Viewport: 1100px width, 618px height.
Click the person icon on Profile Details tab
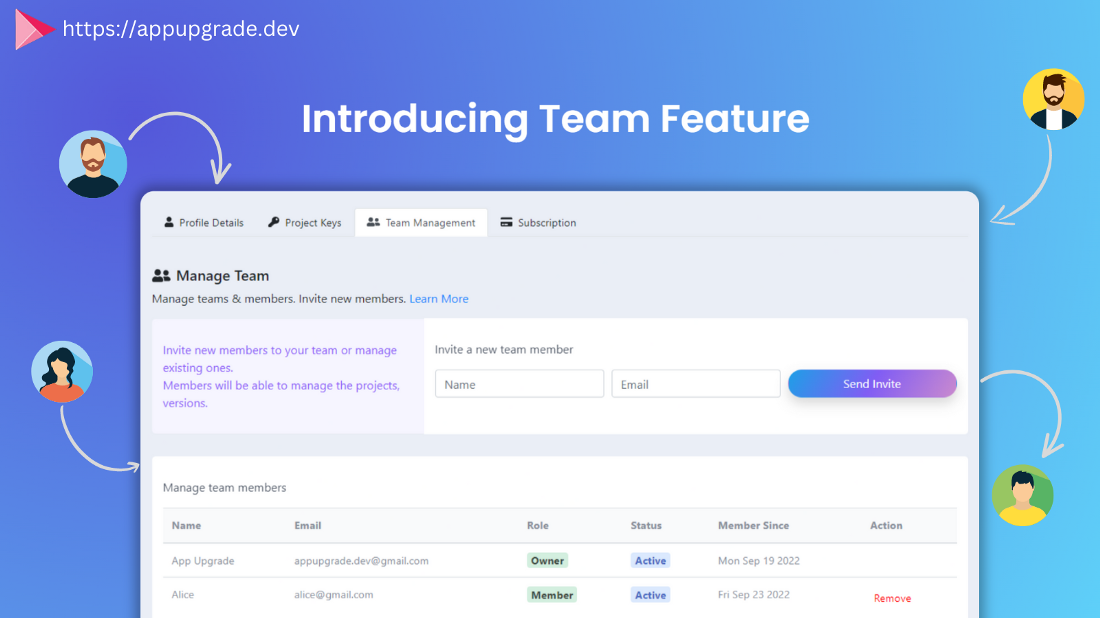pos(169,222)
